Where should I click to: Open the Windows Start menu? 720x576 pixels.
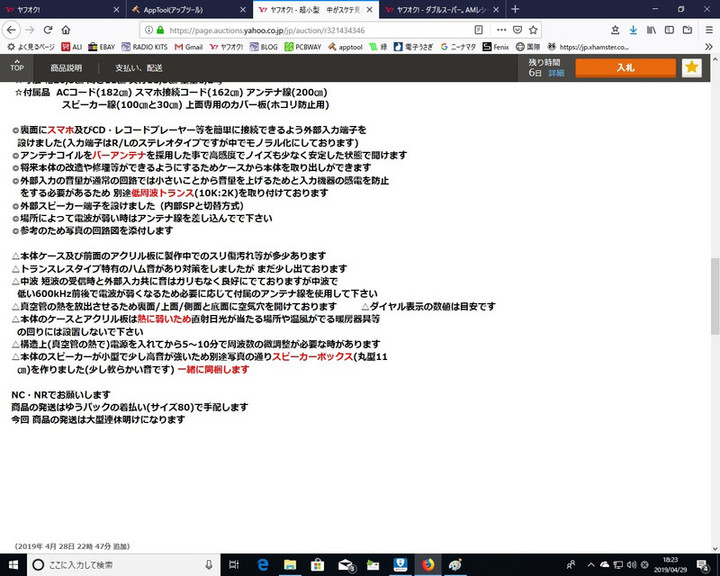(x=11, y=565)
